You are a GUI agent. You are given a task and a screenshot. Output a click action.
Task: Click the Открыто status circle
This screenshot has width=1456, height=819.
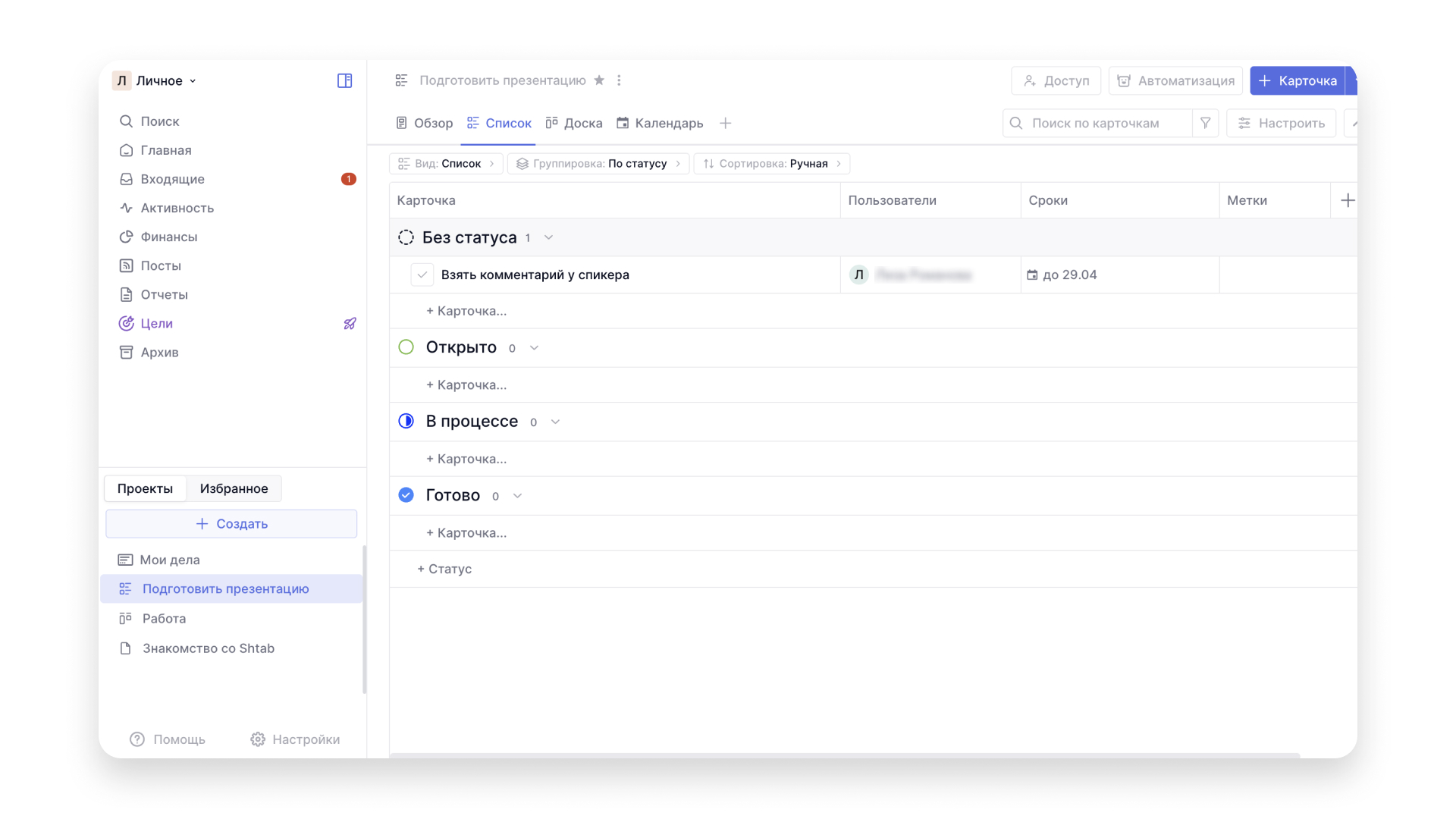406,347
